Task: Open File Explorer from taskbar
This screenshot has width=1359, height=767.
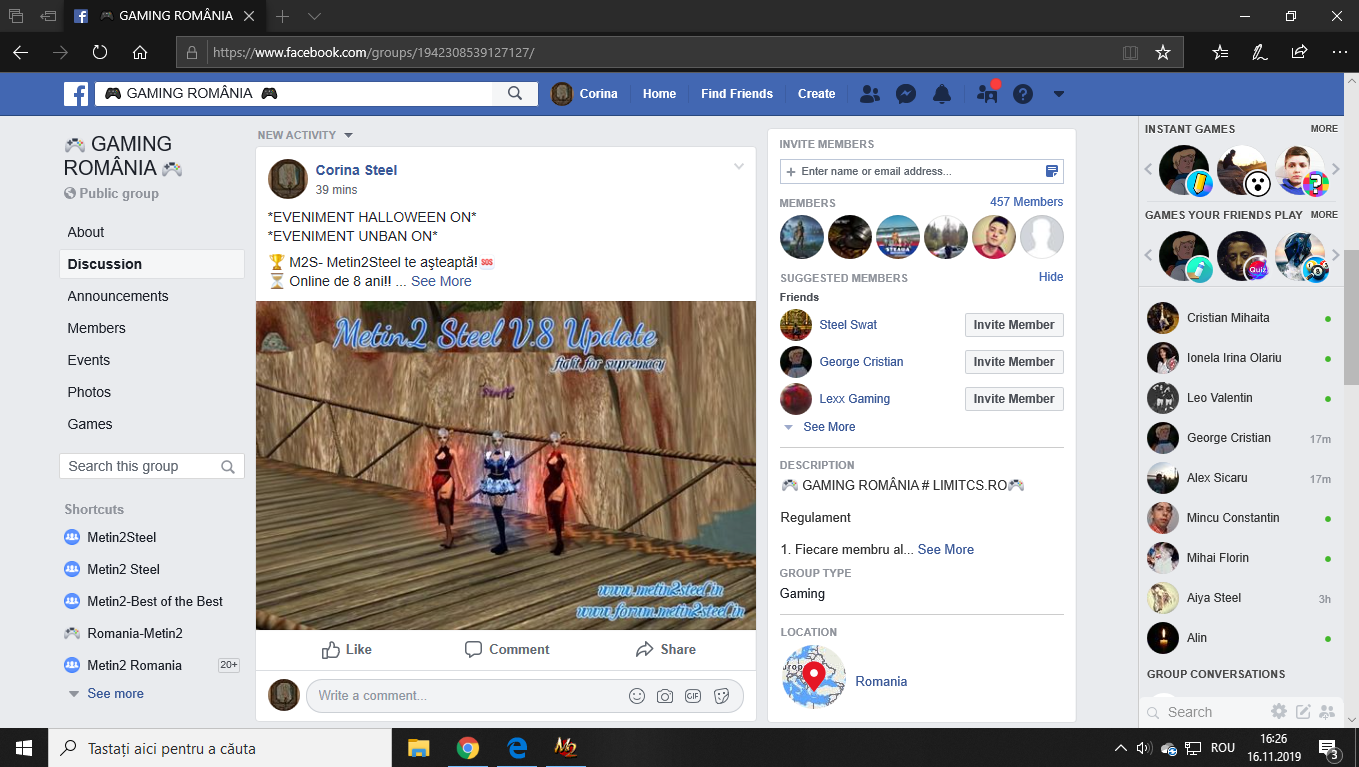Action: pyautogui.click(x=418, y=748)
